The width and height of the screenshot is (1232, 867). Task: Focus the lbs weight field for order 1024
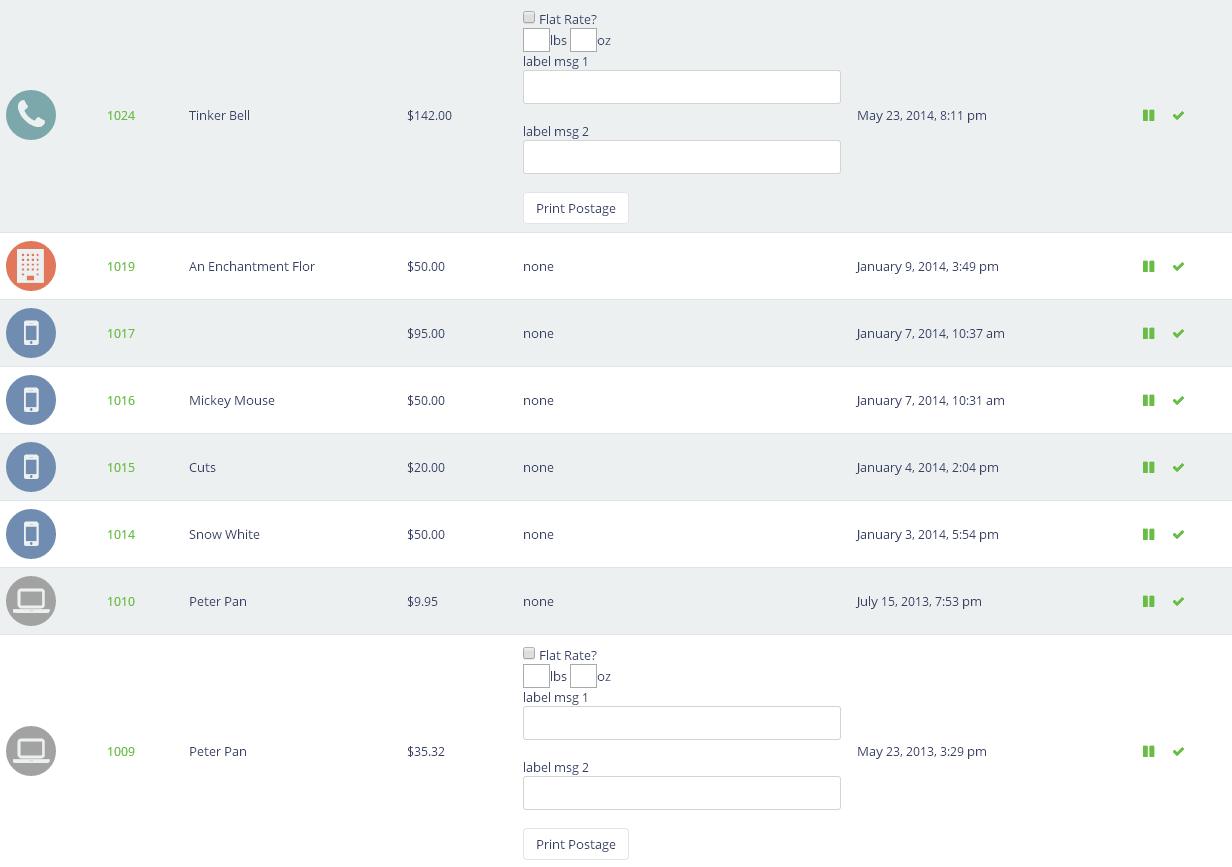coord(536,40)
